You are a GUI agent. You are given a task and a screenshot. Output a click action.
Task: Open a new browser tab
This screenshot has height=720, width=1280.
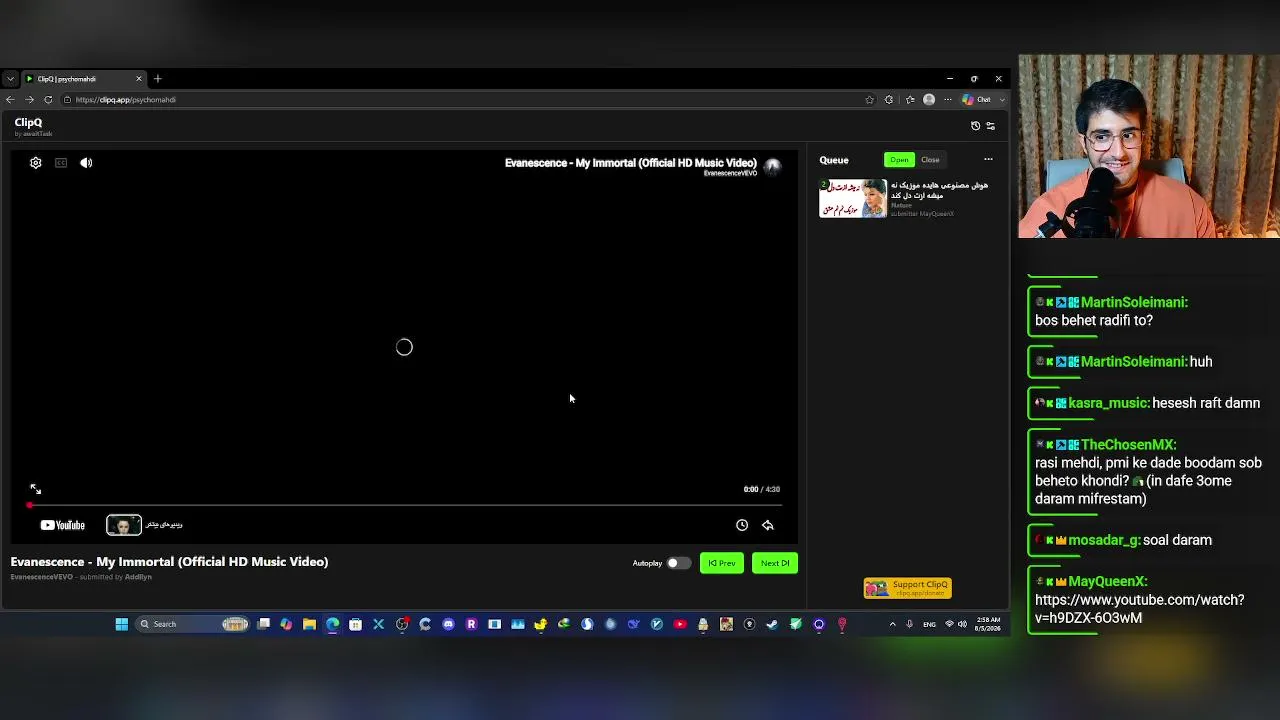pos(157,79)
